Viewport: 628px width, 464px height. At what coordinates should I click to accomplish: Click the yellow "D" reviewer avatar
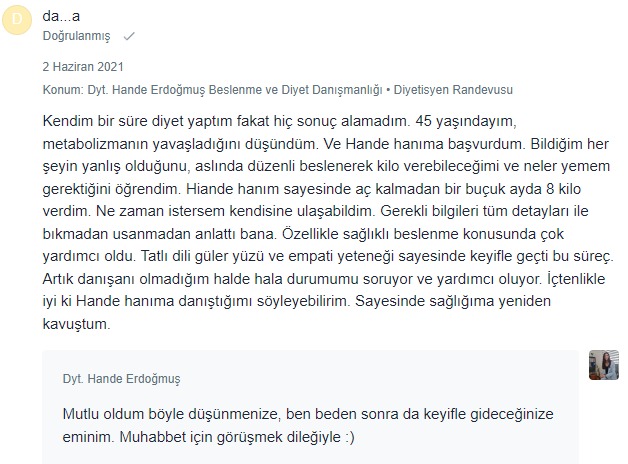pyautogui.click(x=17, y=20)
